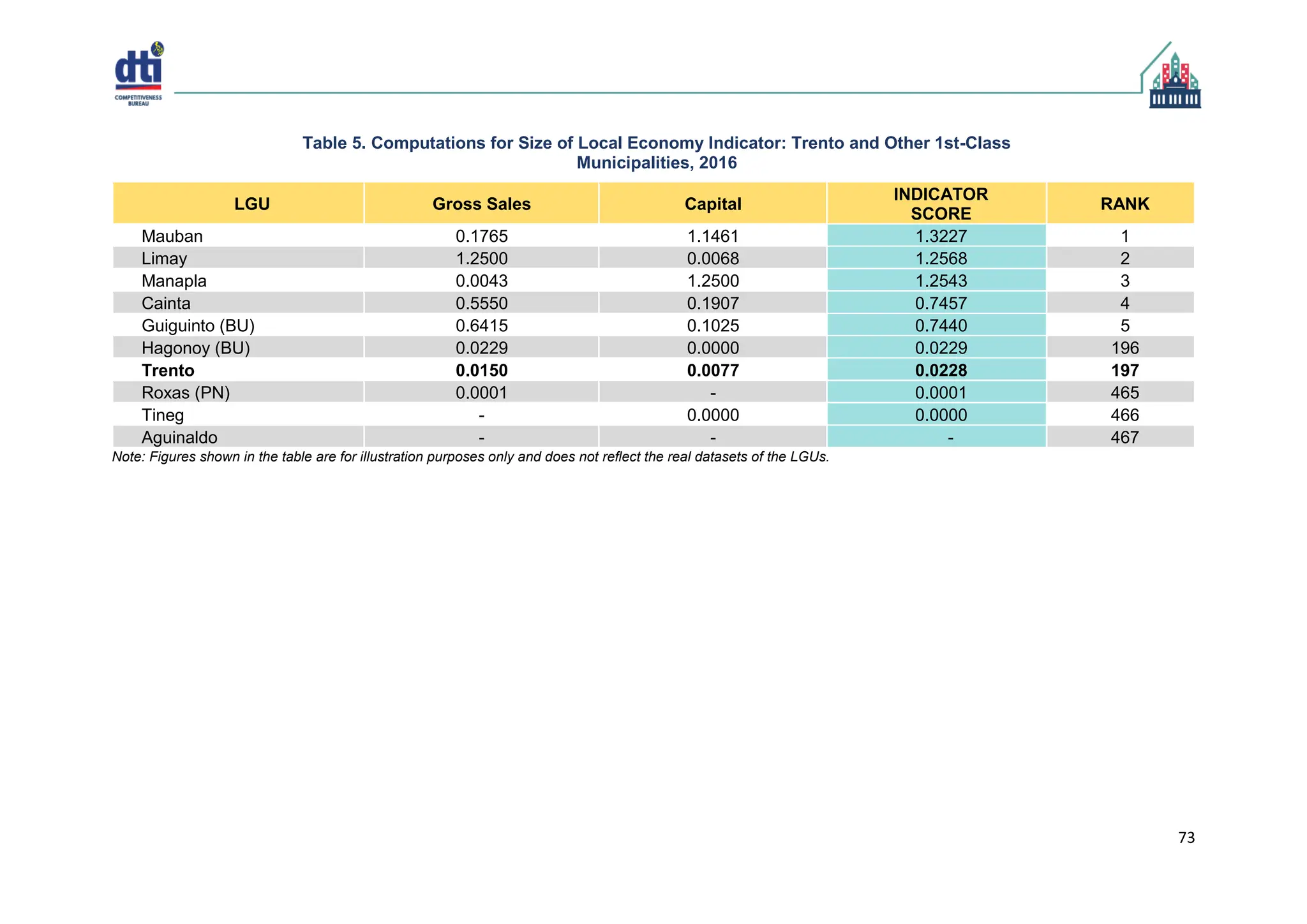Click Trento gross sales value 0.0150
Screen dimensions: 1307x924
click(481, 370)
